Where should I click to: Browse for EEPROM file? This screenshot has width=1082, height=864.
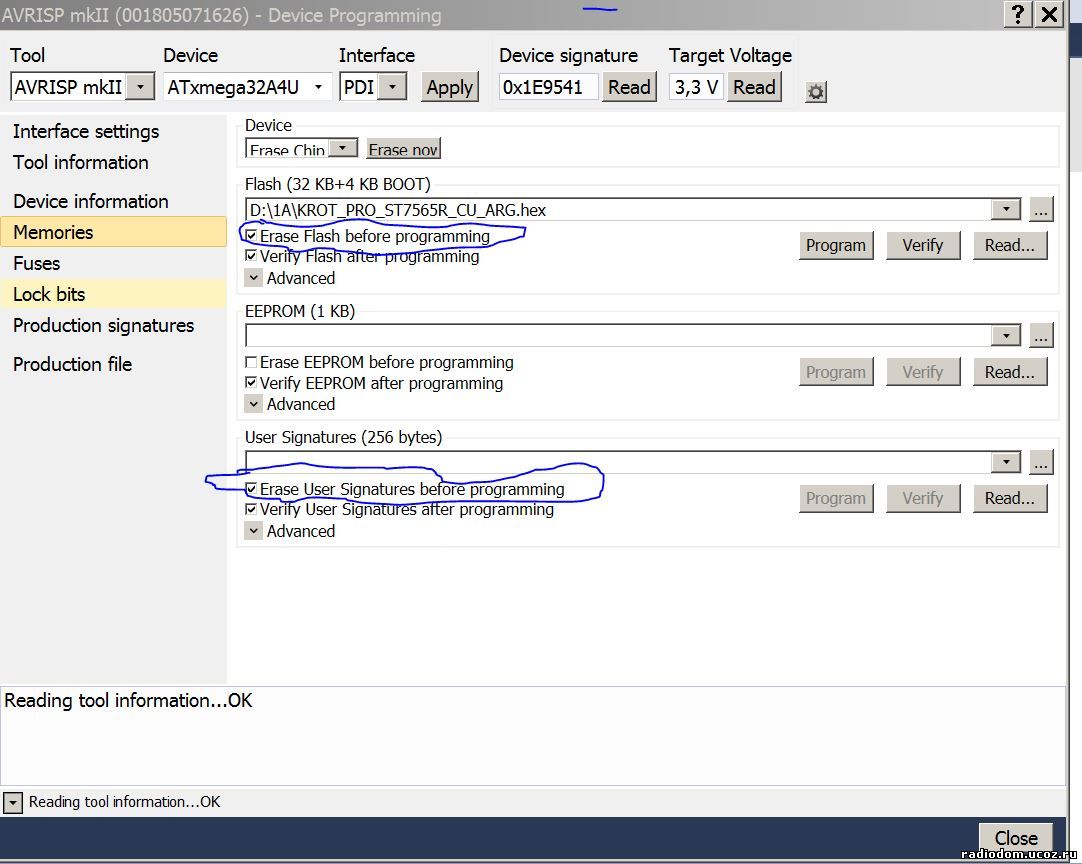[x=1041, y=335]
